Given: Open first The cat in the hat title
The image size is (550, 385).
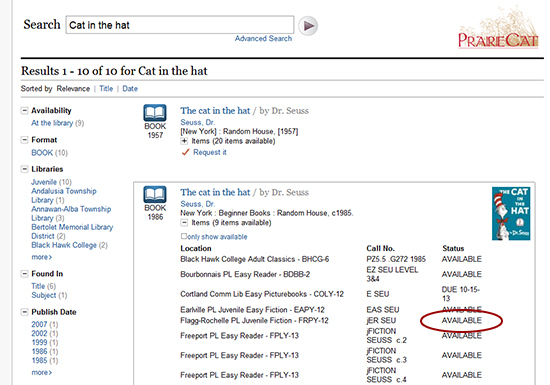Looking at the screenshot, I should pyautogui.click(x=215, y=111).
